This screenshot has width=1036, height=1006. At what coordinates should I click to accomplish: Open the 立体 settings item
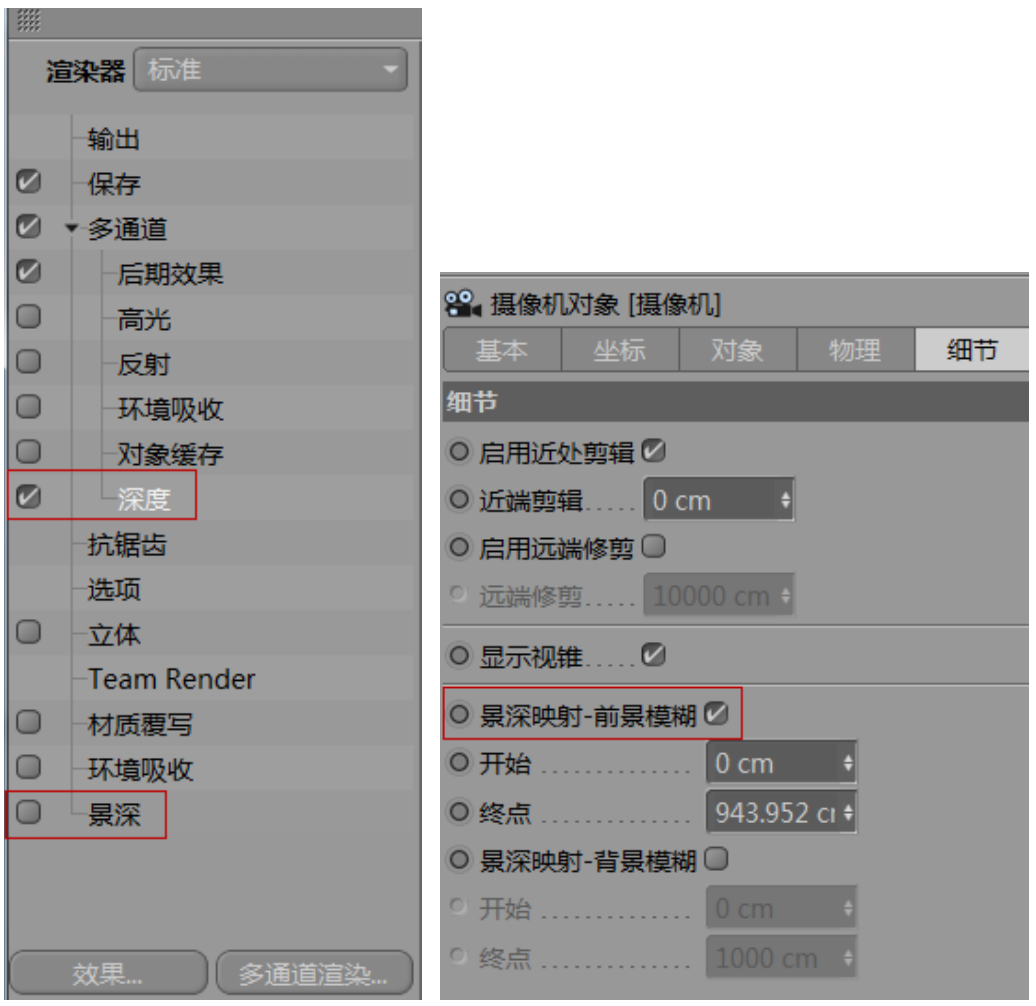point(114,634)
